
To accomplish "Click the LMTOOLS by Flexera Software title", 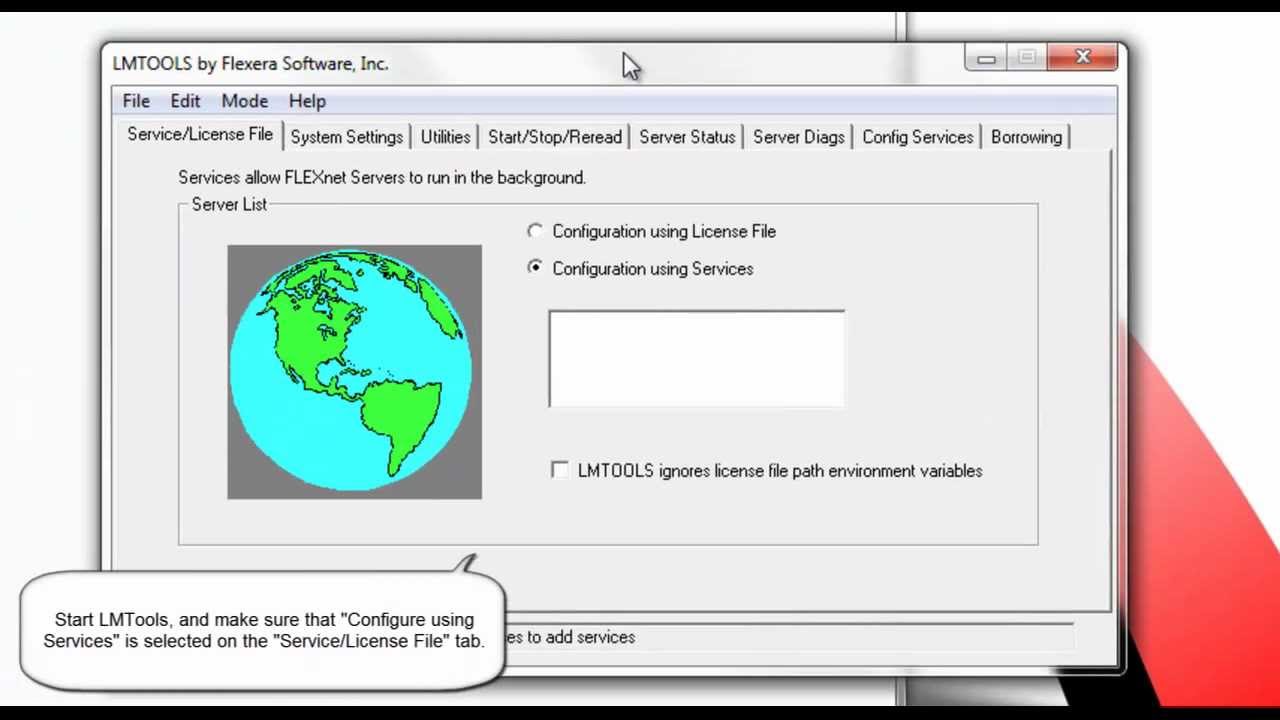I will (250, 63).
